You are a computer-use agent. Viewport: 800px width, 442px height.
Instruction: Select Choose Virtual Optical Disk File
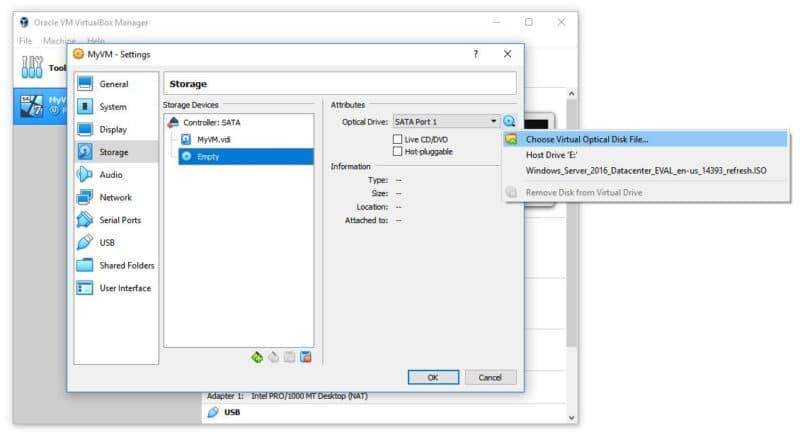click(x=587, y=139)
